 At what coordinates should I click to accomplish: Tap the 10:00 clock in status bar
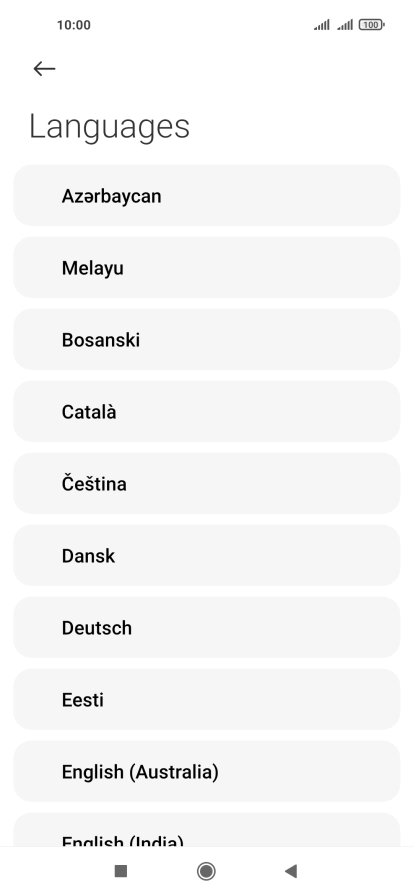click(74, 25)
